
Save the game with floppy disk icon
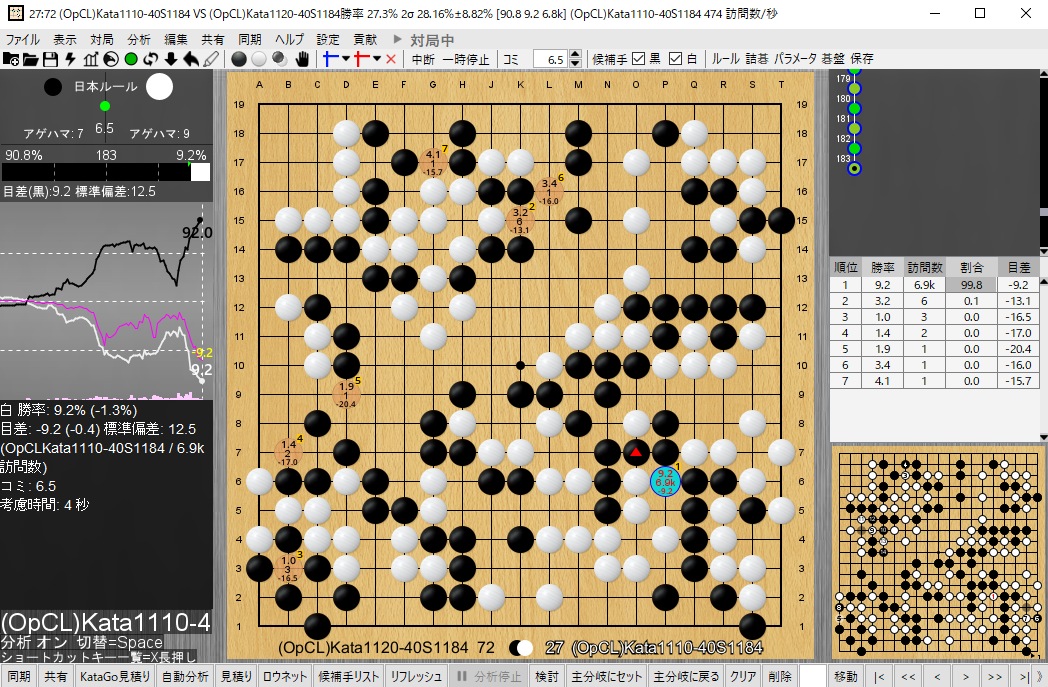click(x=50, y=59)
